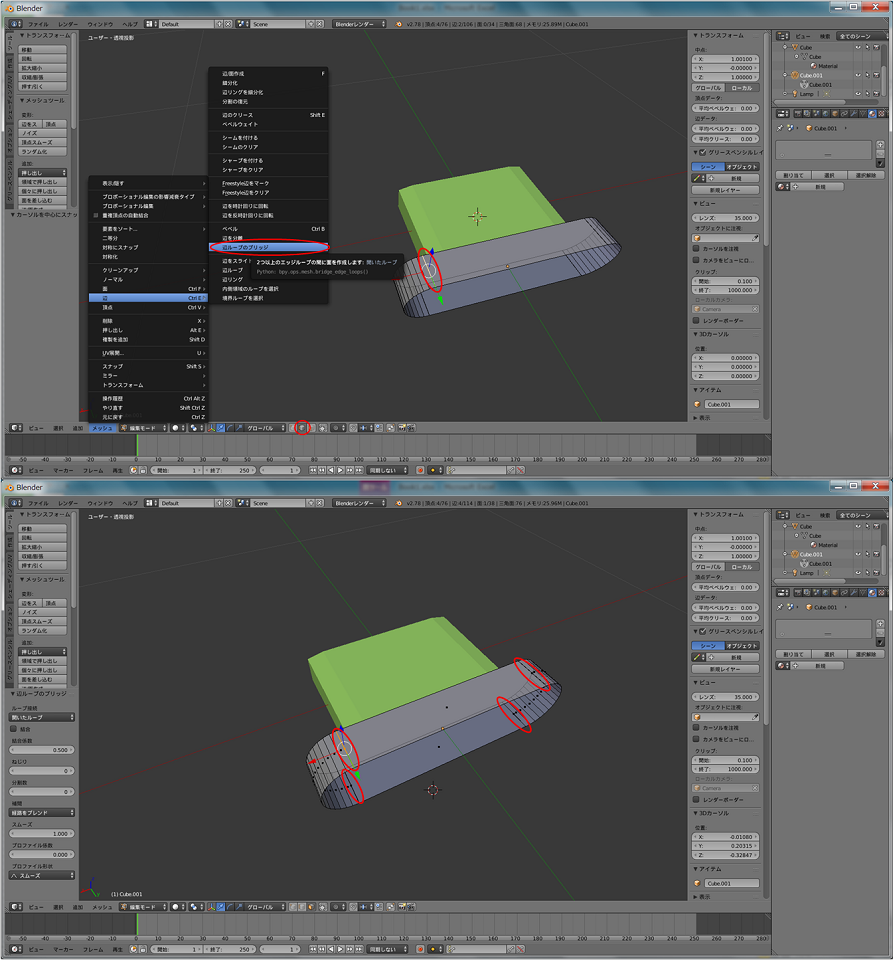This screenshot has height=960, width=893.
Task: Toggle Cube selectability arrow in Outliner
Action: [x=867, y=47]
